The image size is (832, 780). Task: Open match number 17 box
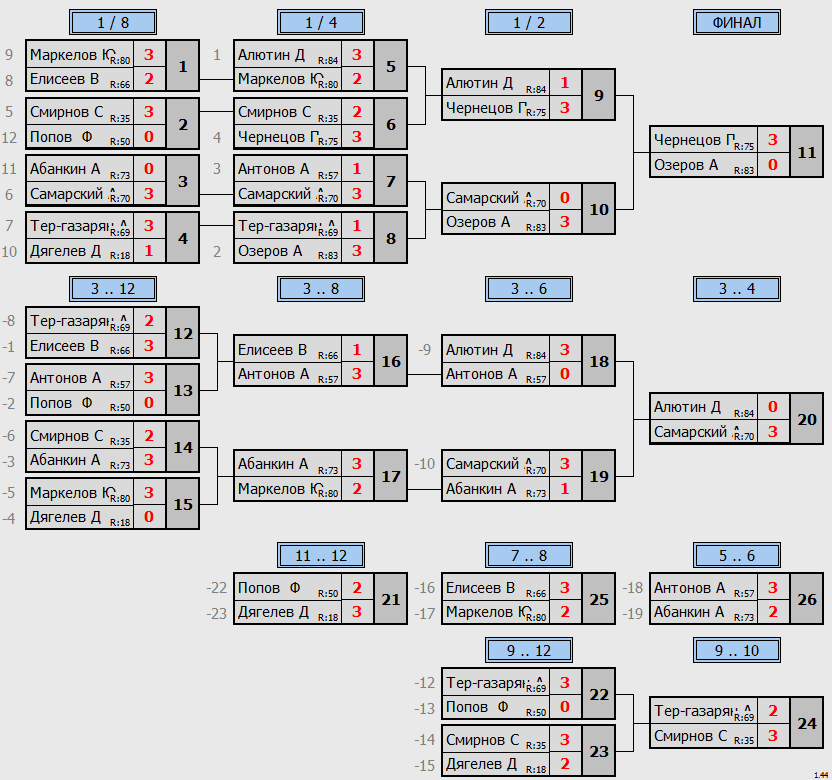[391, 476]
